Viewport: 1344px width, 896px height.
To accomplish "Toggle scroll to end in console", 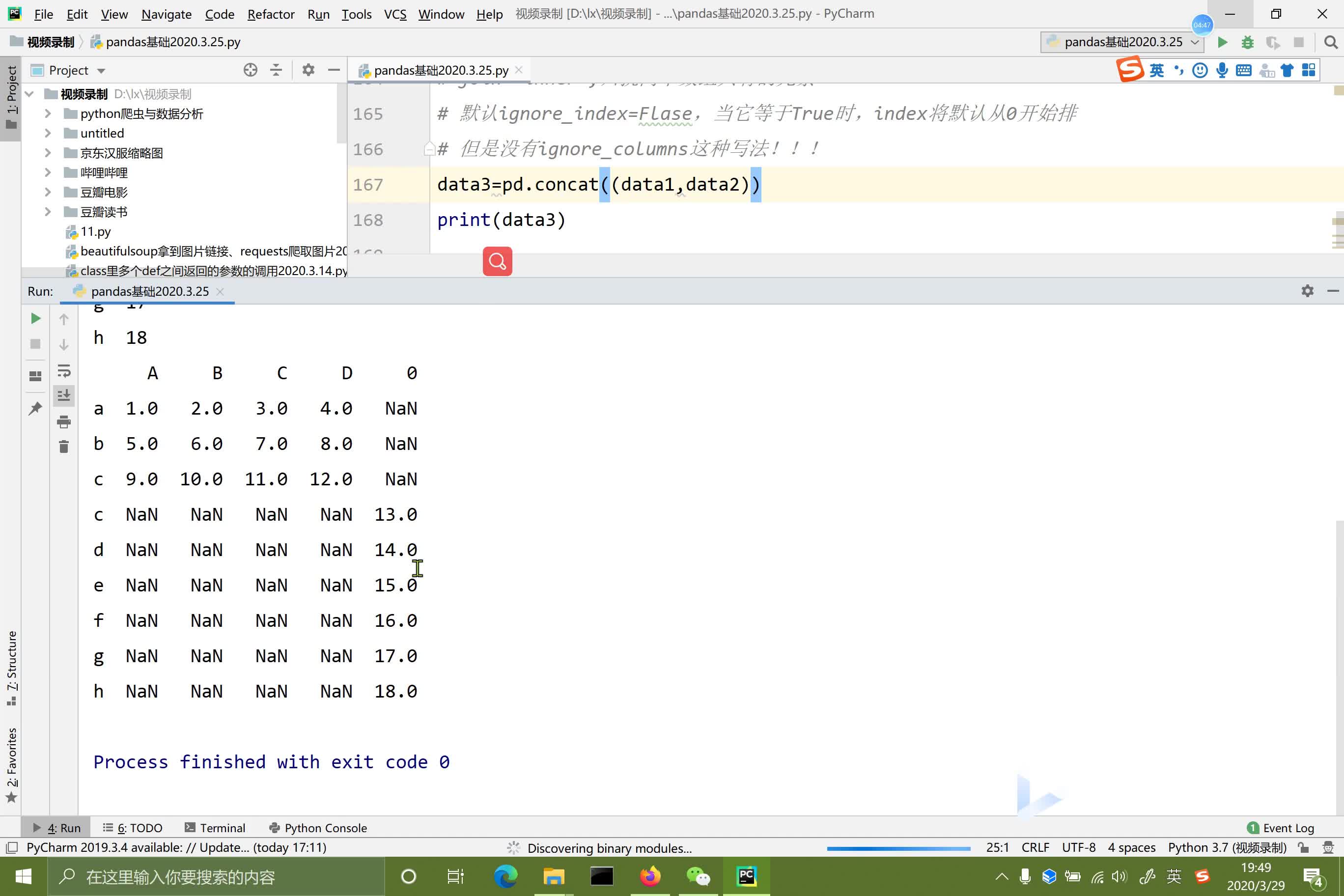I will (x=64, y=395).
